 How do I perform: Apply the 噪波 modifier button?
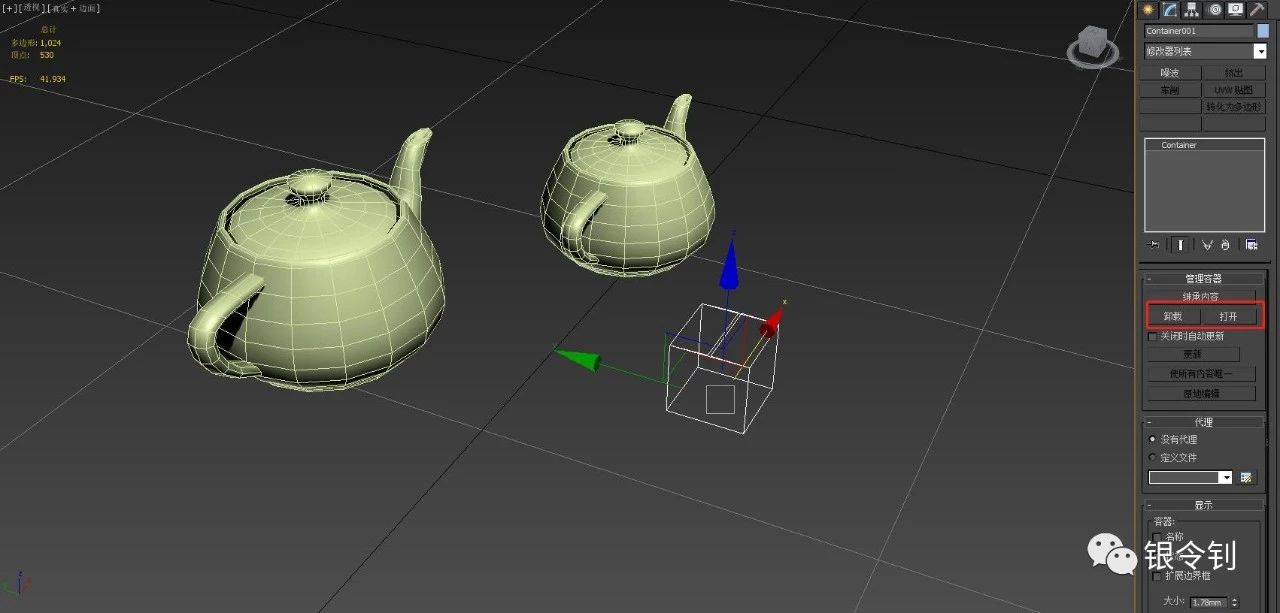point(1170,73)
